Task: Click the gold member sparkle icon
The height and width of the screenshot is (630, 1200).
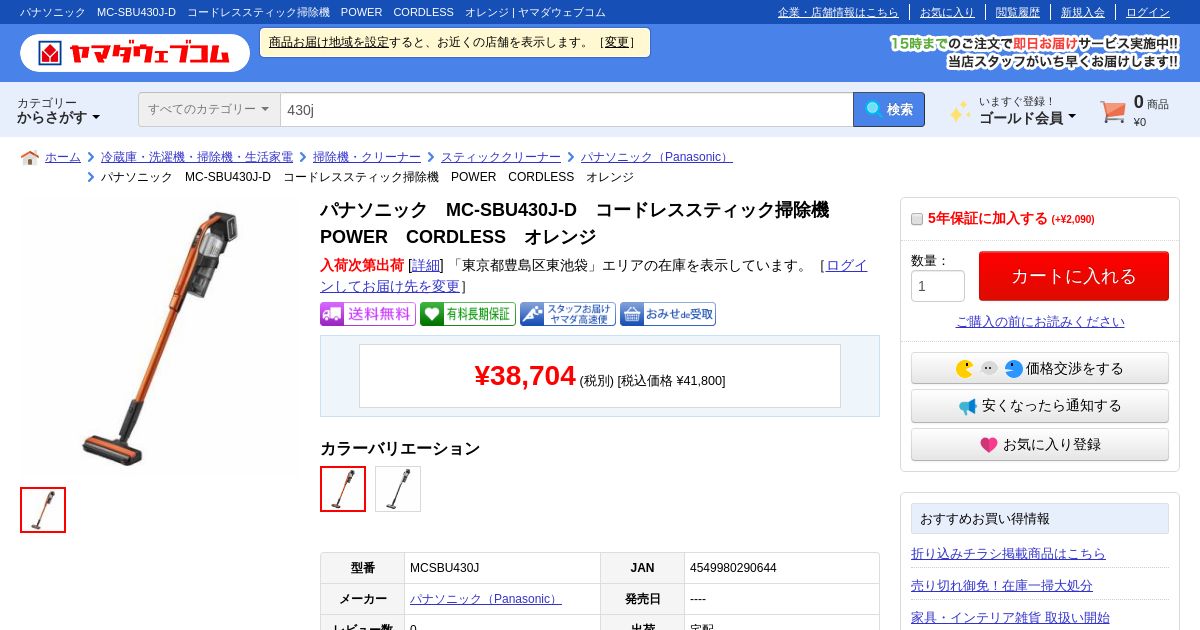Action: (960, 111)
